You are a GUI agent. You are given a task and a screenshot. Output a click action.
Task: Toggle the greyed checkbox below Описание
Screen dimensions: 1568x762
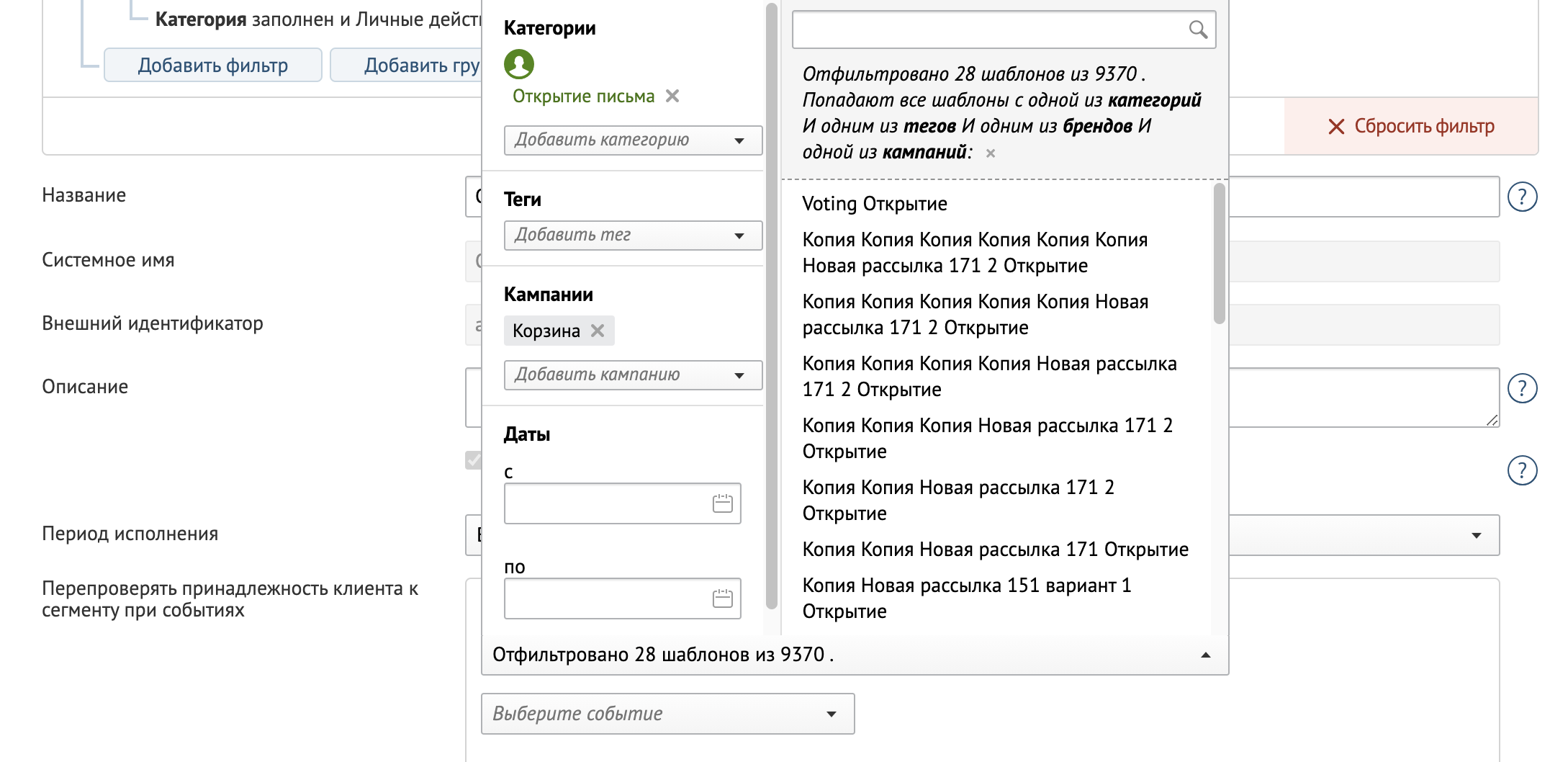(x=473, y=460)
